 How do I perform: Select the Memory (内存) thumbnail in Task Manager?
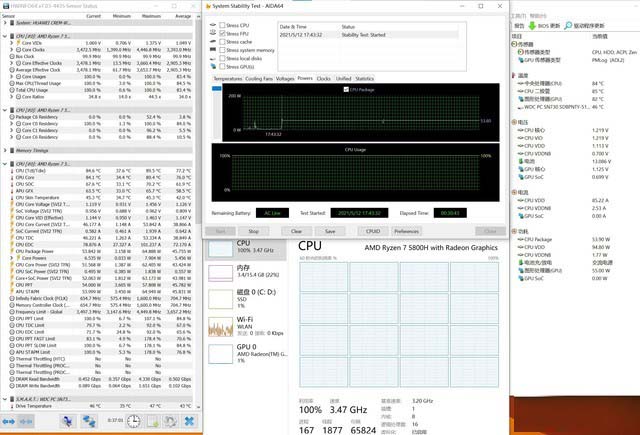(x=220, y=273)
